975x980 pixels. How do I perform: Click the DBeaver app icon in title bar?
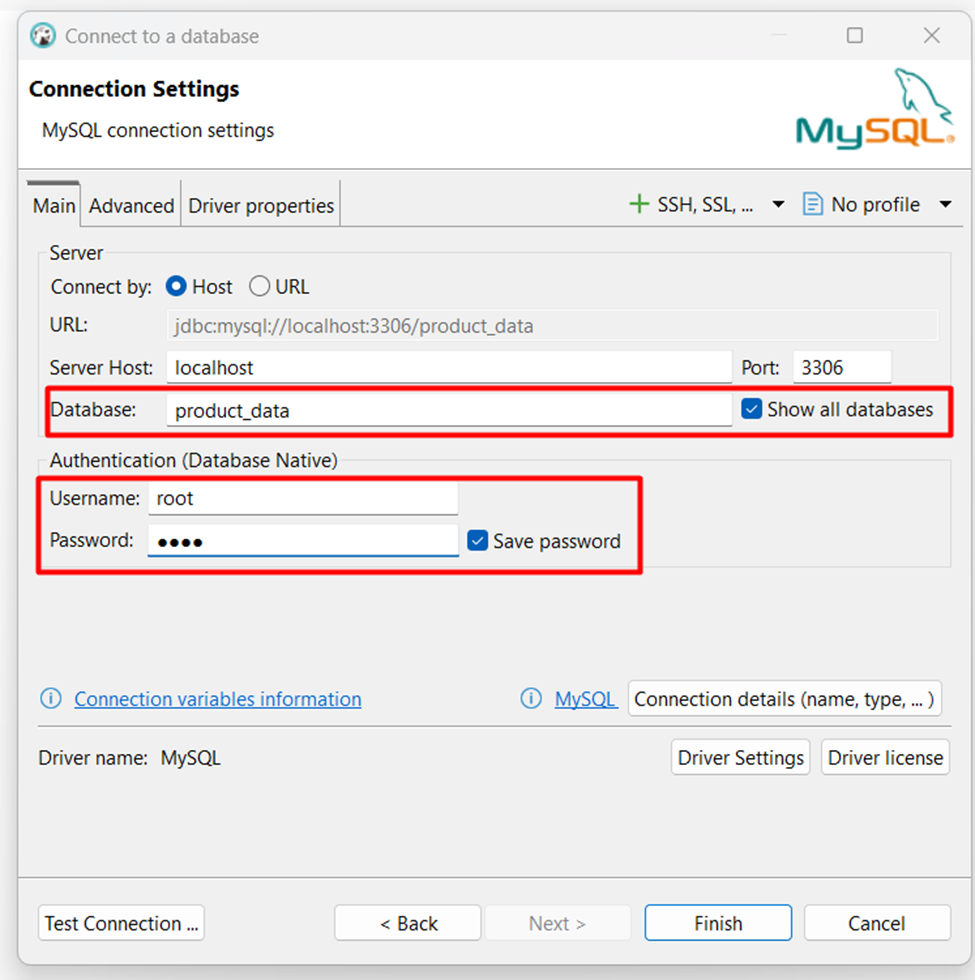(42, 36)
